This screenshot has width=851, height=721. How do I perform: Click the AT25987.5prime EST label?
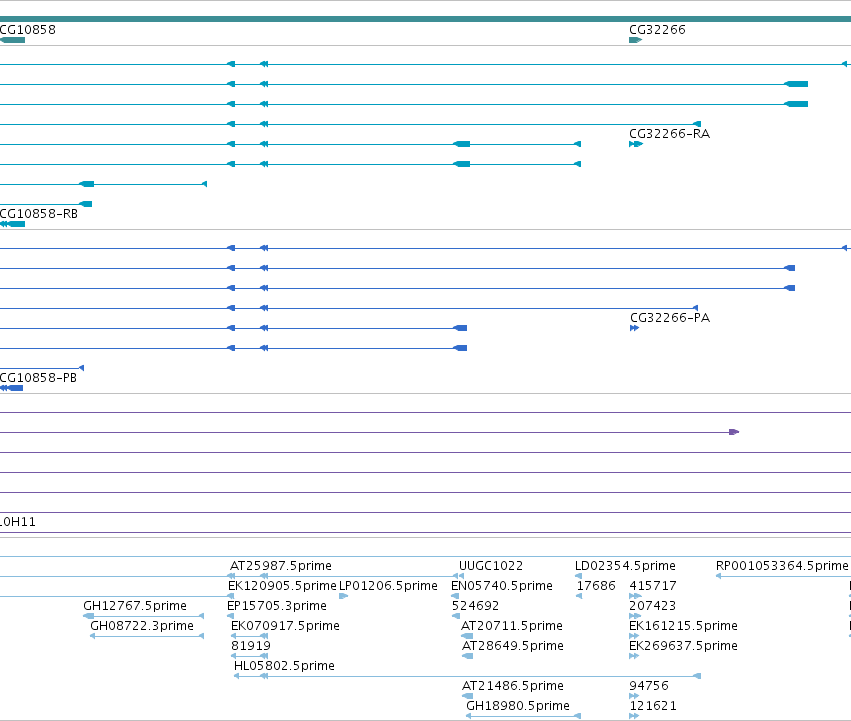point(281,566)
